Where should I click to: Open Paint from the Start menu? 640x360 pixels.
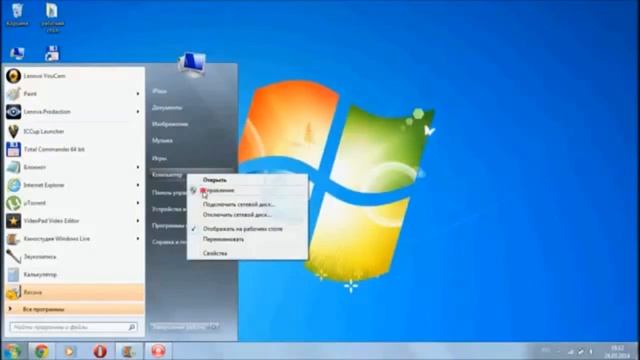[x=74, y=94]
